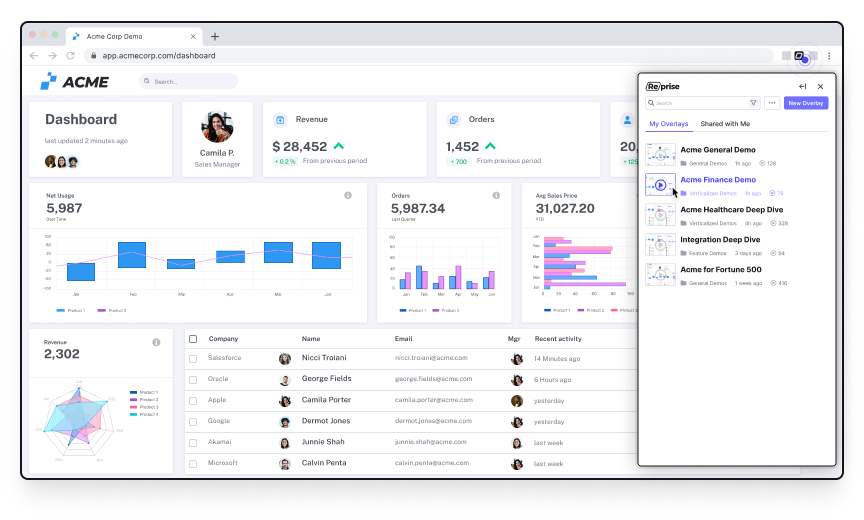Toggle the select-all checkbox in Company header
Image resolution: width=864 pixels, height=520 pixels.
pos(193,339)
